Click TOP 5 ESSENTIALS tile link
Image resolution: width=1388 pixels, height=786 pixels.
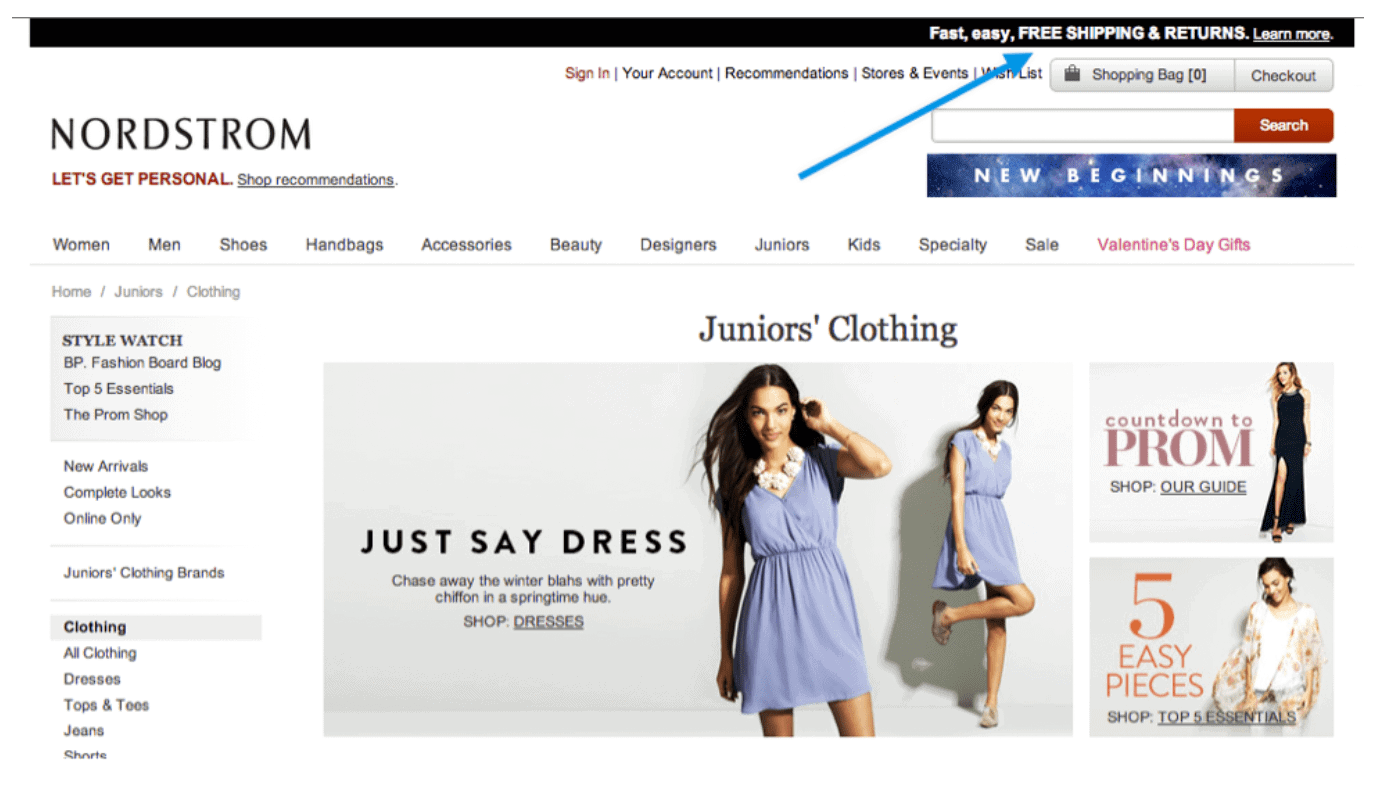coord(1226,717)
